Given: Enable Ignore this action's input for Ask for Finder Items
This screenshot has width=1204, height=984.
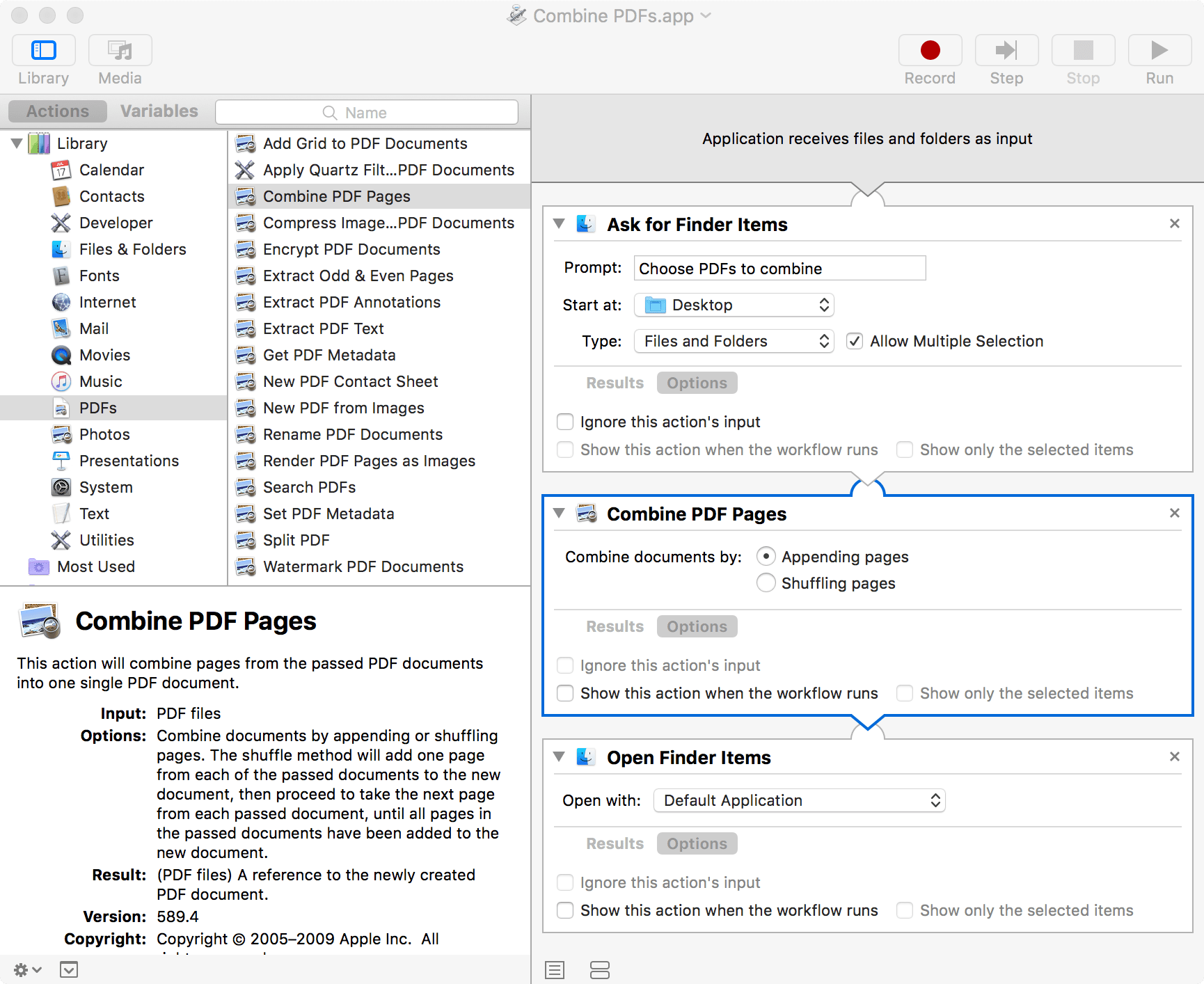Looking at the screenshot, I should [x=565, y=422].
